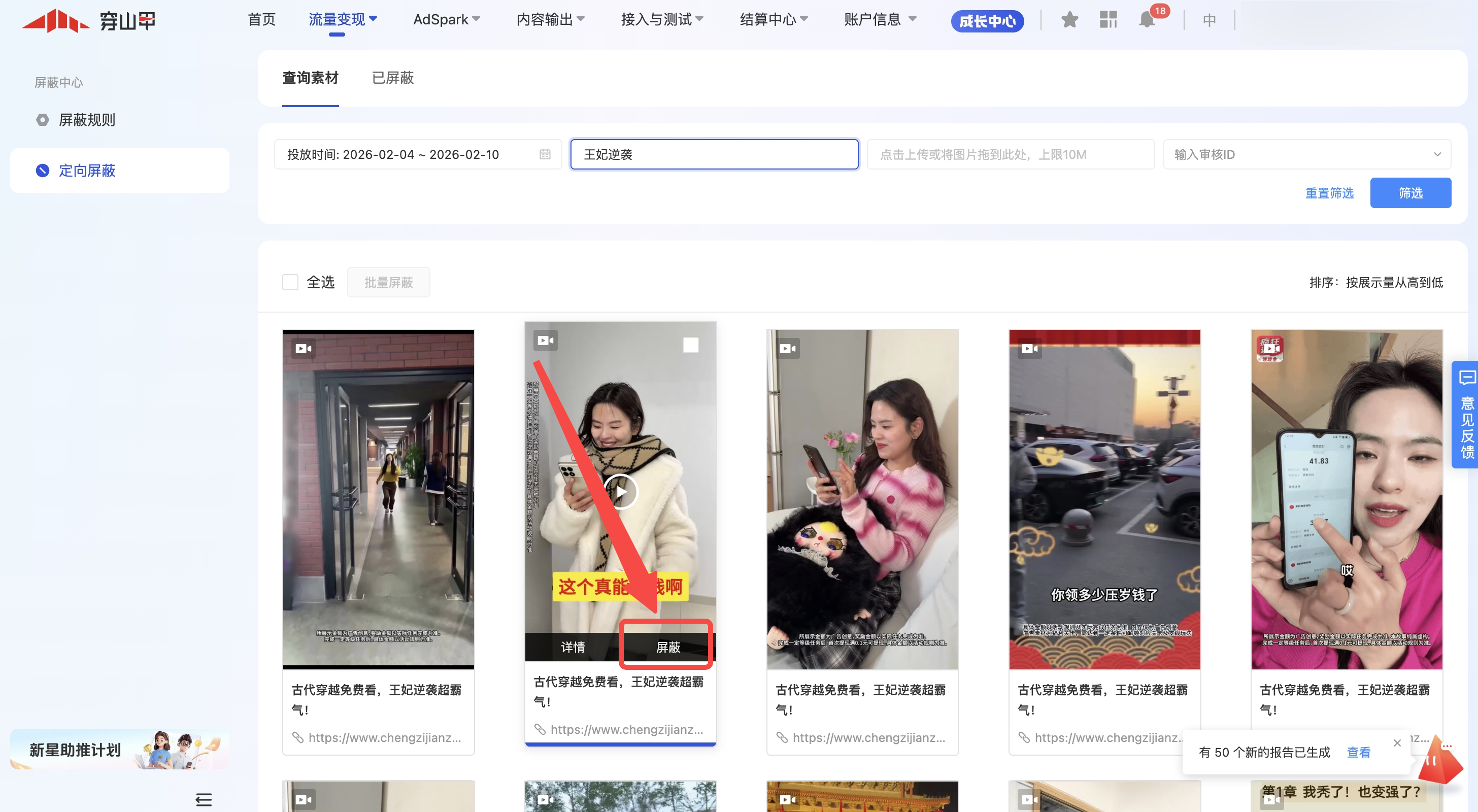Image resolution: width=1478 pixels, height=812 pixels.
Task: Tick the checkbox on second material card
Action: [x=690, y=345]
